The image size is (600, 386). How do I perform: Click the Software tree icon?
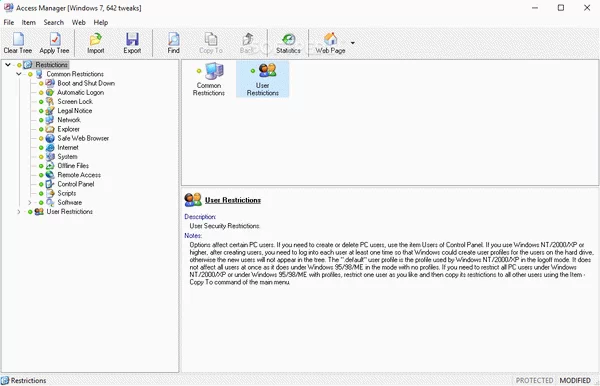[x=50, y=202]
